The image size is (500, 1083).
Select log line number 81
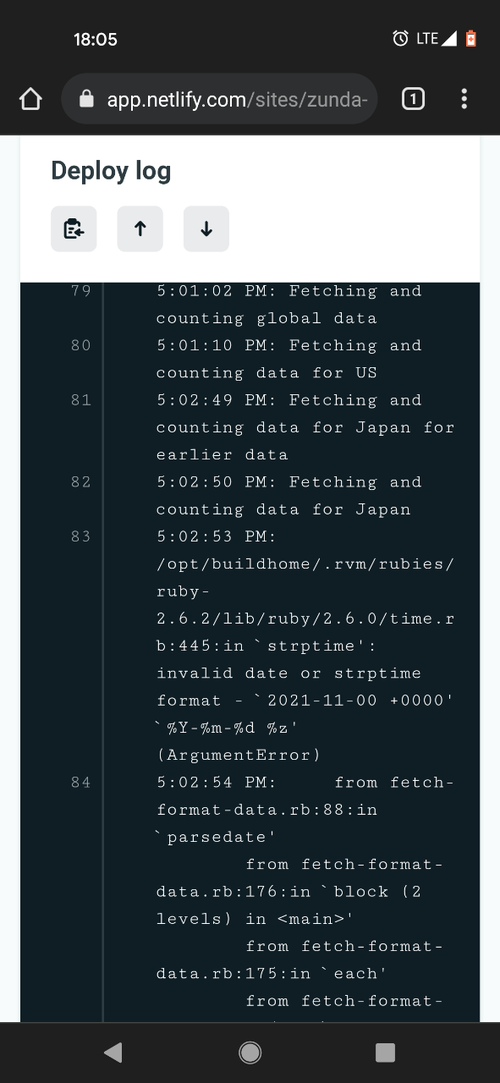click(x=81, y=400)
